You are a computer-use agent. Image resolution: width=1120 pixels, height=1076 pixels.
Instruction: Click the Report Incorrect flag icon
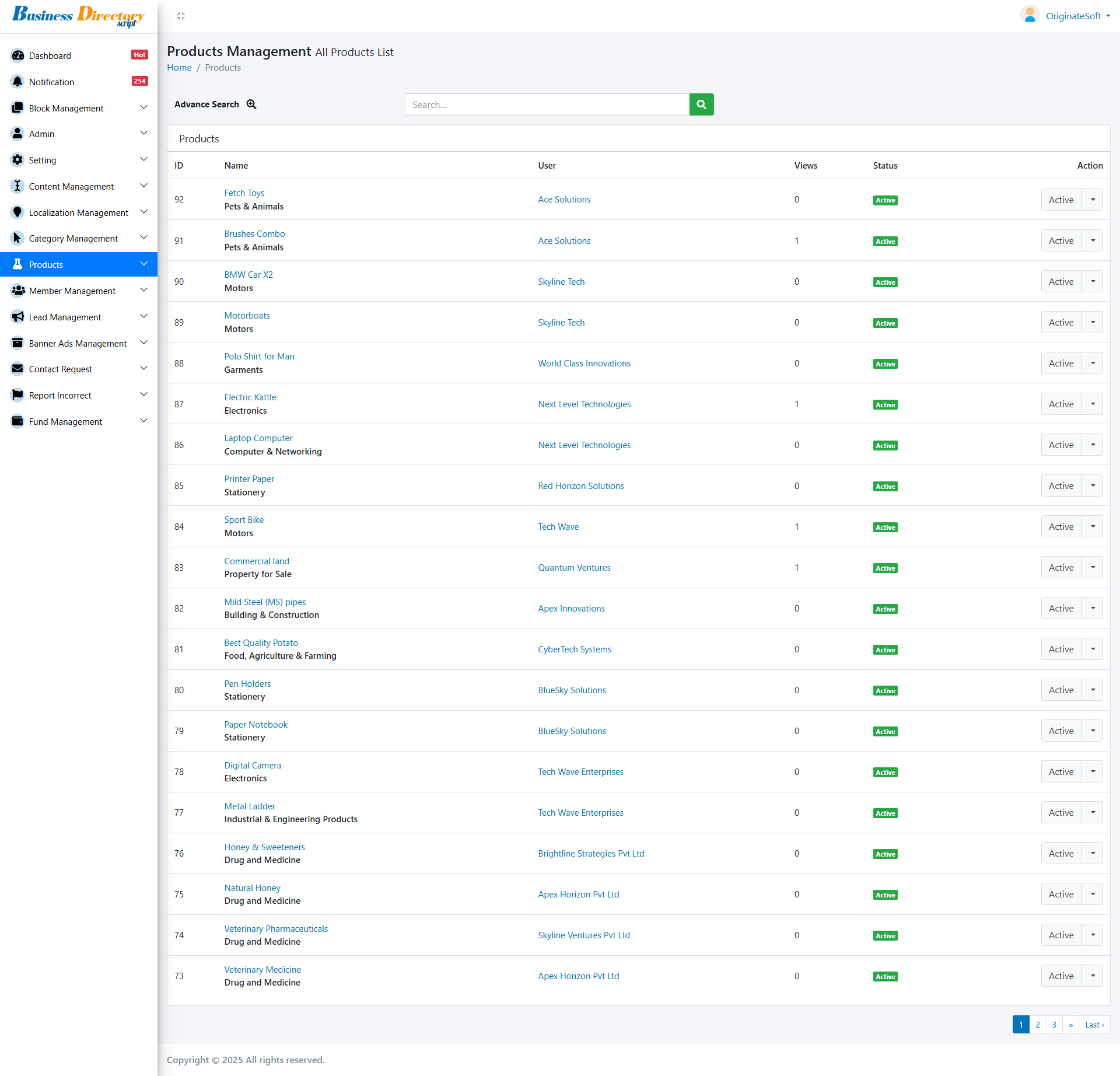(x=17, y=395)
